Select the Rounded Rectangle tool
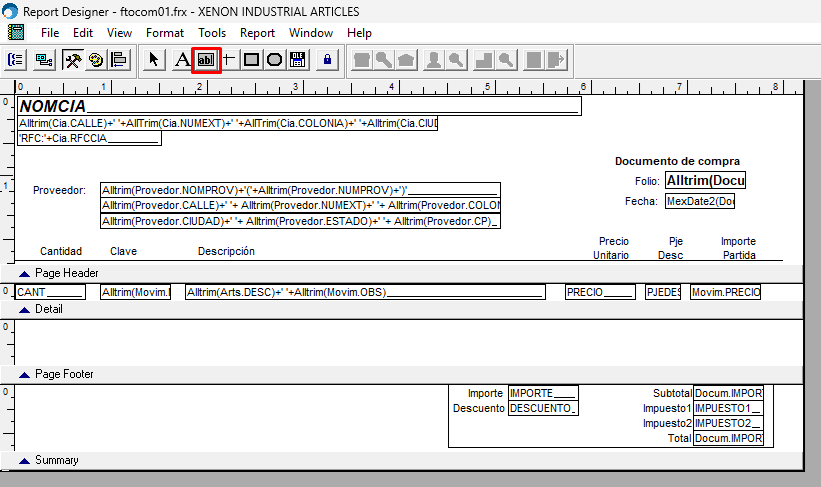 [275, 60]
